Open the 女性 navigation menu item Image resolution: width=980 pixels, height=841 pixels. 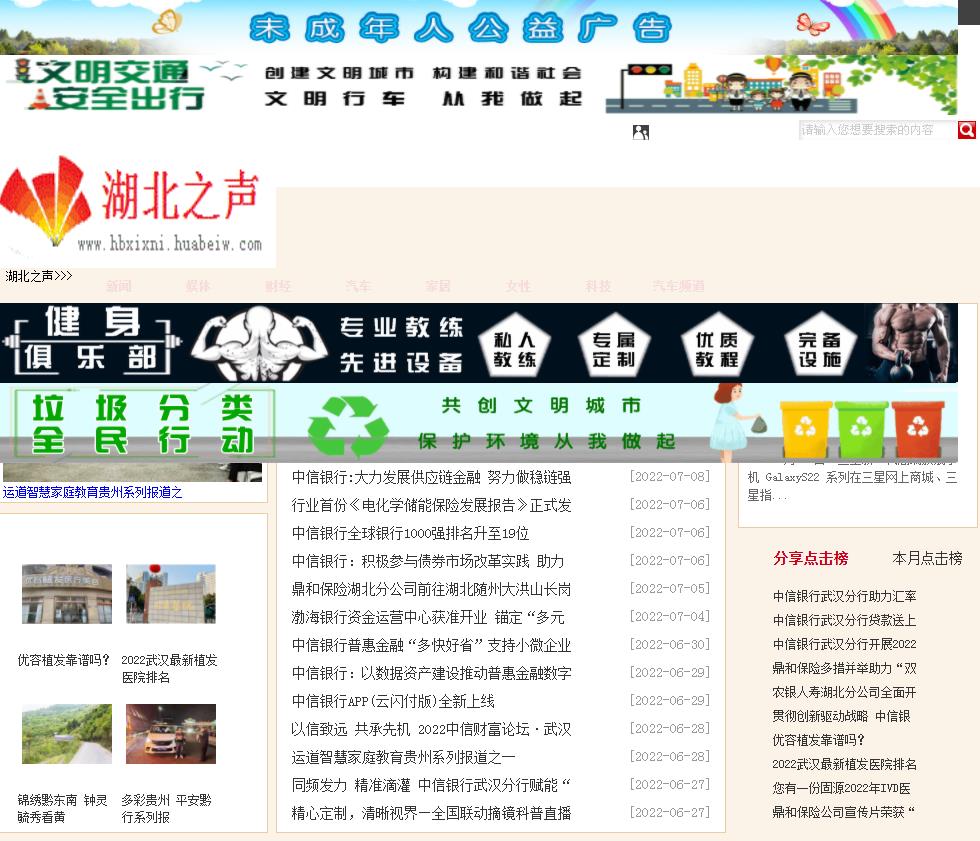click(518, 286)
